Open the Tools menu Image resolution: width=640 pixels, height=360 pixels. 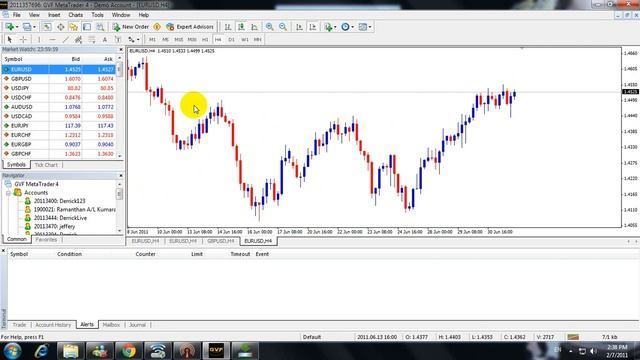97,15
